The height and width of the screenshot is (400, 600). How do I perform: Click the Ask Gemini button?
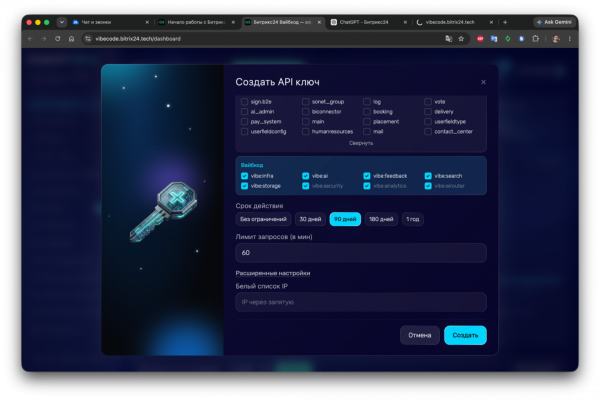pos(554,22)
